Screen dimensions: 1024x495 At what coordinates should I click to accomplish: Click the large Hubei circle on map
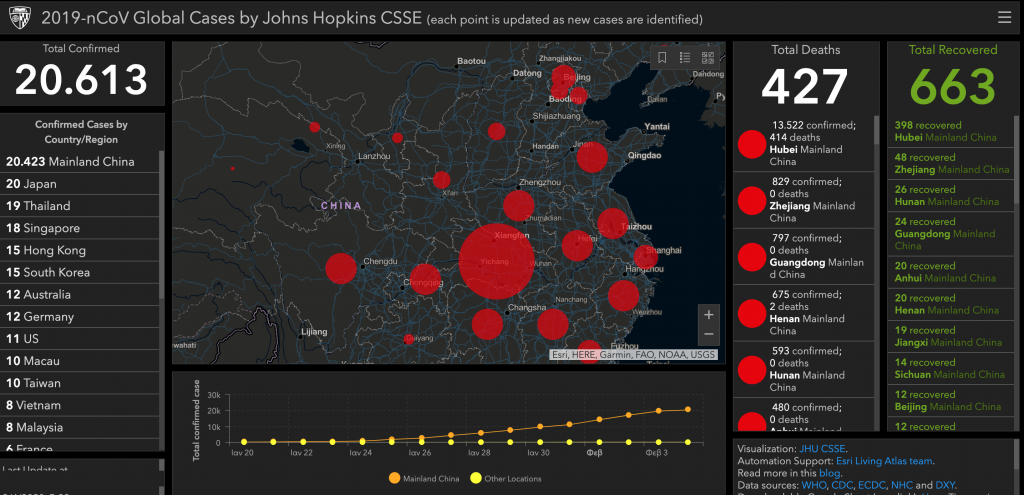496,260
